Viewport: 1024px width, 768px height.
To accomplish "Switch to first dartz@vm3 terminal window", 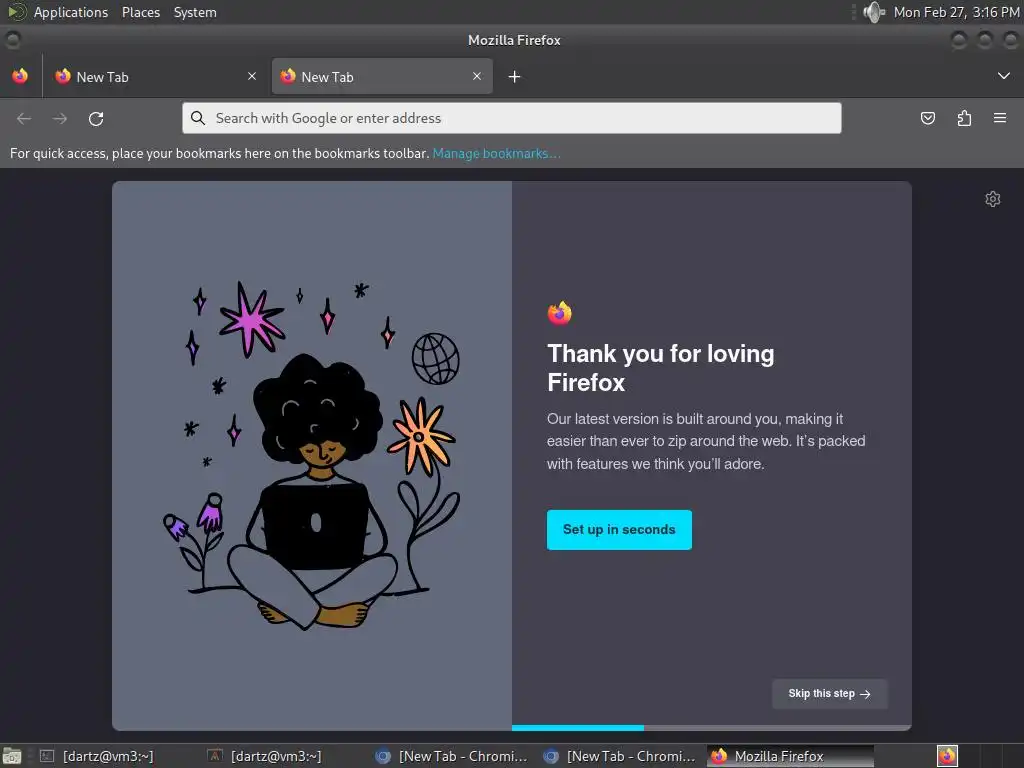I will click(108, 756).
